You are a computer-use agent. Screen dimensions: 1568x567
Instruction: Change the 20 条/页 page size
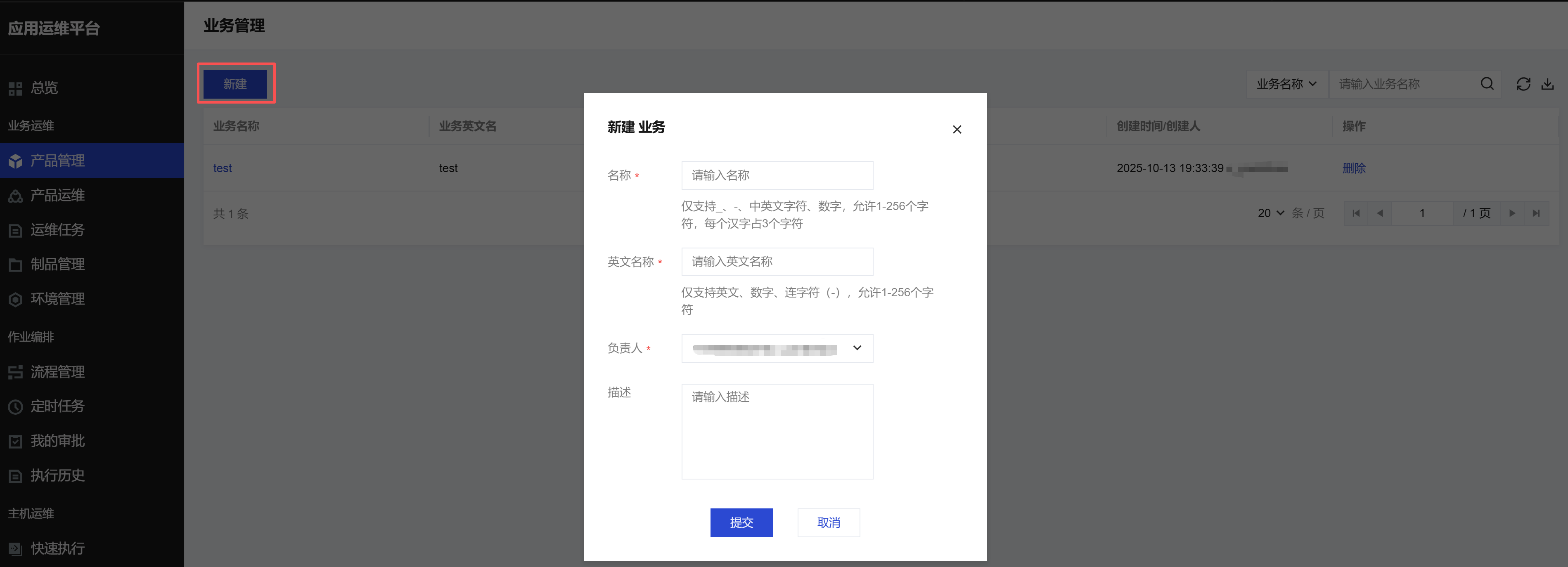pyautogui.click(x=1271, y=213)
